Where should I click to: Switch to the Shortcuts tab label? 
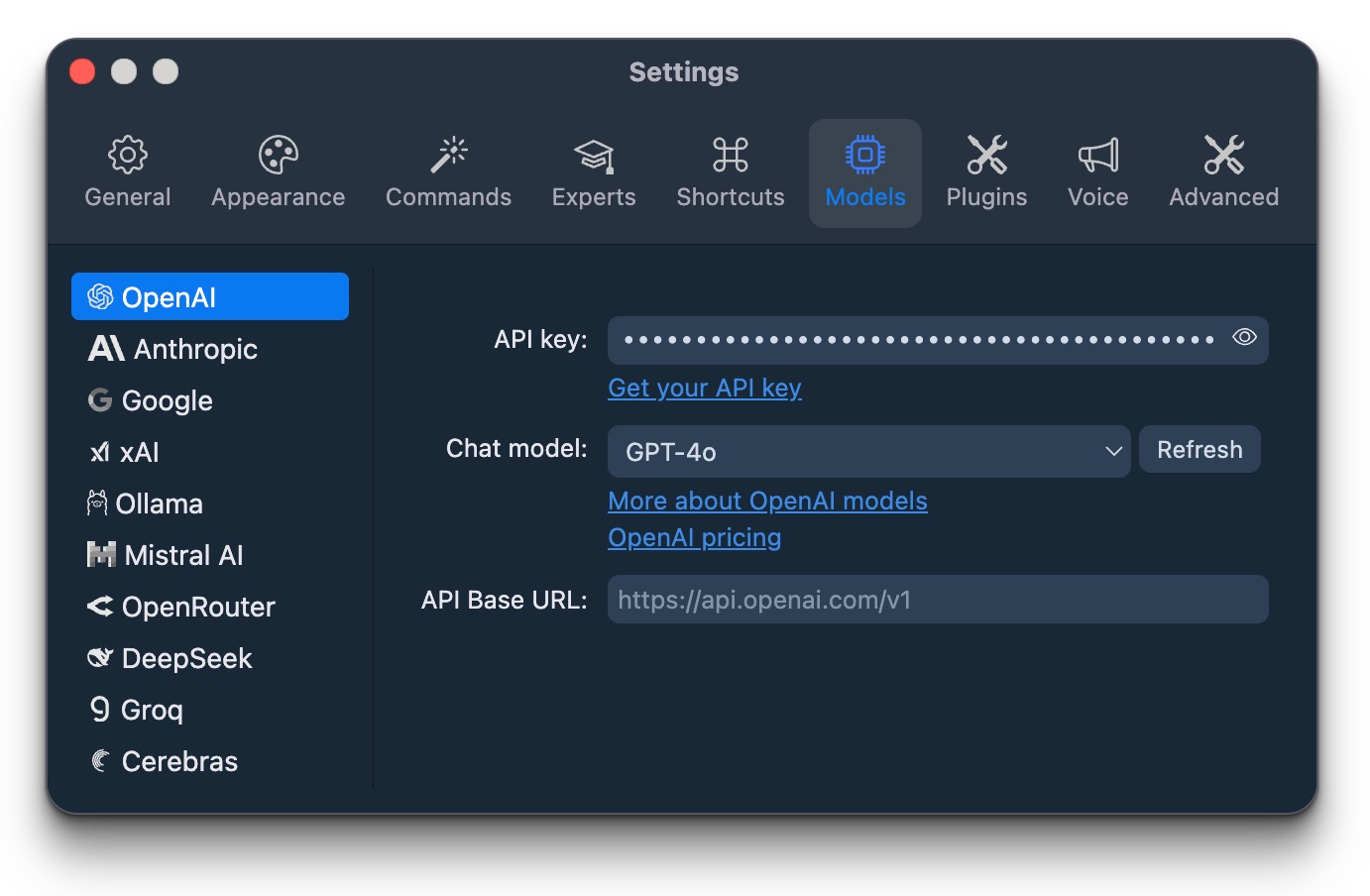click(731, 197)
